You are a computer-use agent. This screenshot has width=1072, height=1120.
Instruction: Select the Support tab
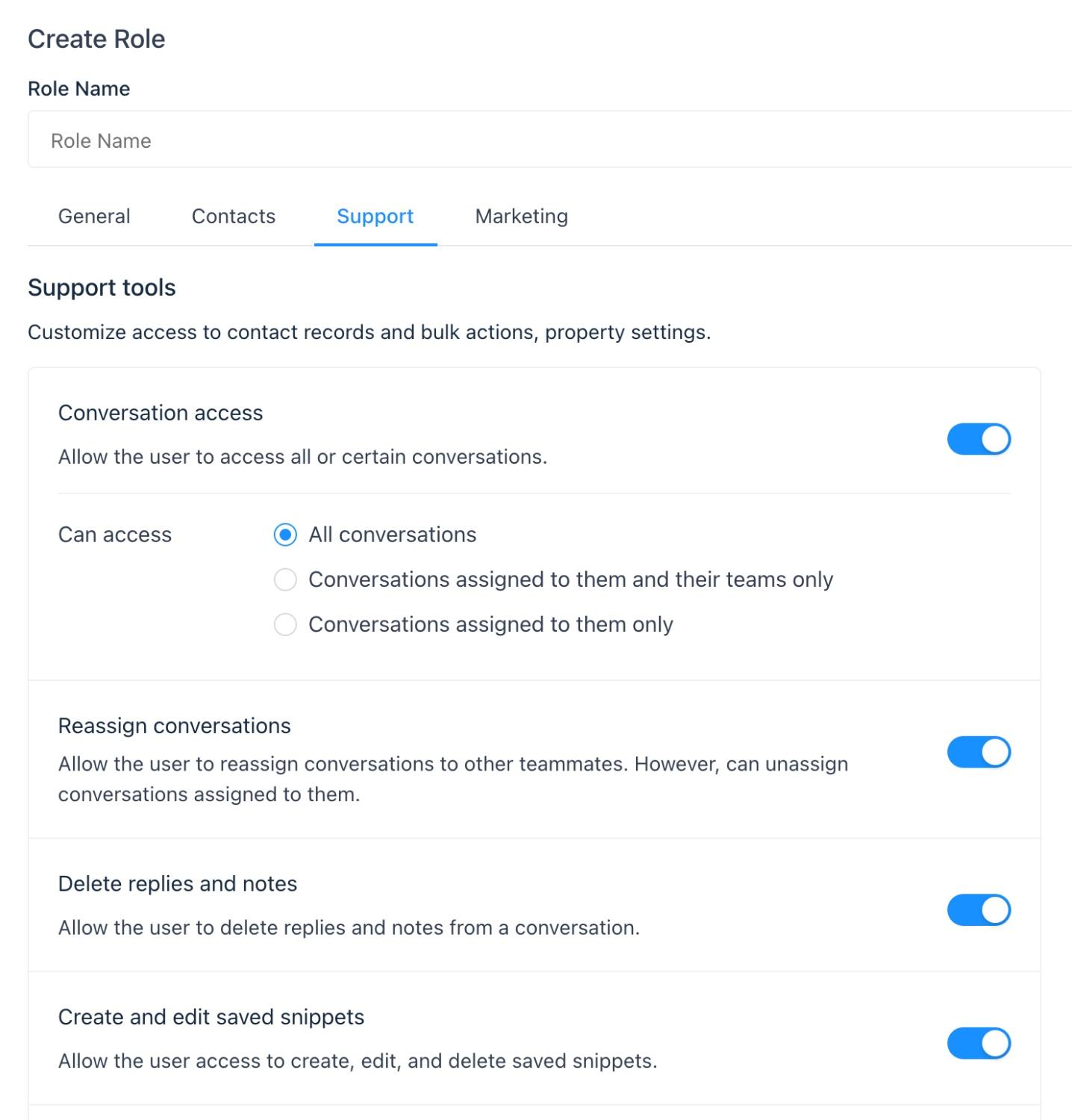(x=375, y=217)
